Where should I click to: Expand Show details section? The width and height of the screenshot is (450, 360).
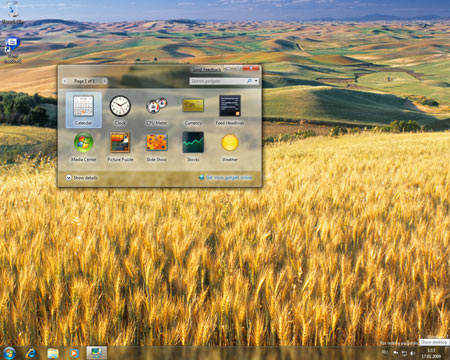[x=82, y=178]
